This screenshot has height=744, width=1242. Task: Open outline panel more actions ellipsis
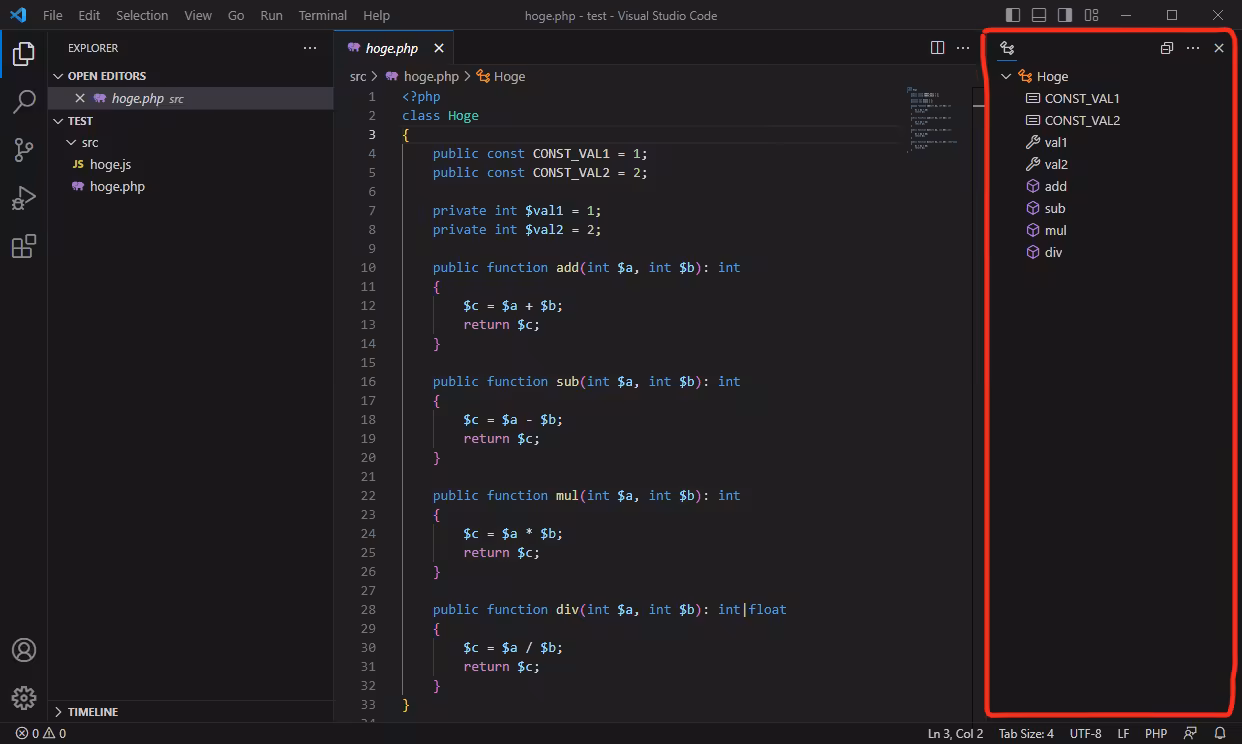(1192, 48)
